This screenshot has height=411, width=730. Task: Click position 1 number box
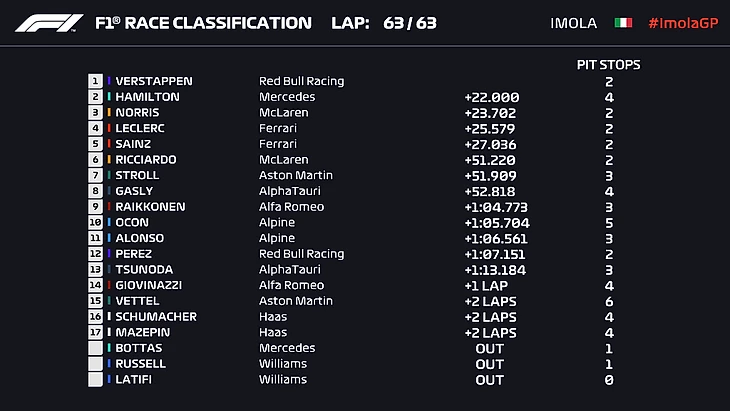click(96, 81)
